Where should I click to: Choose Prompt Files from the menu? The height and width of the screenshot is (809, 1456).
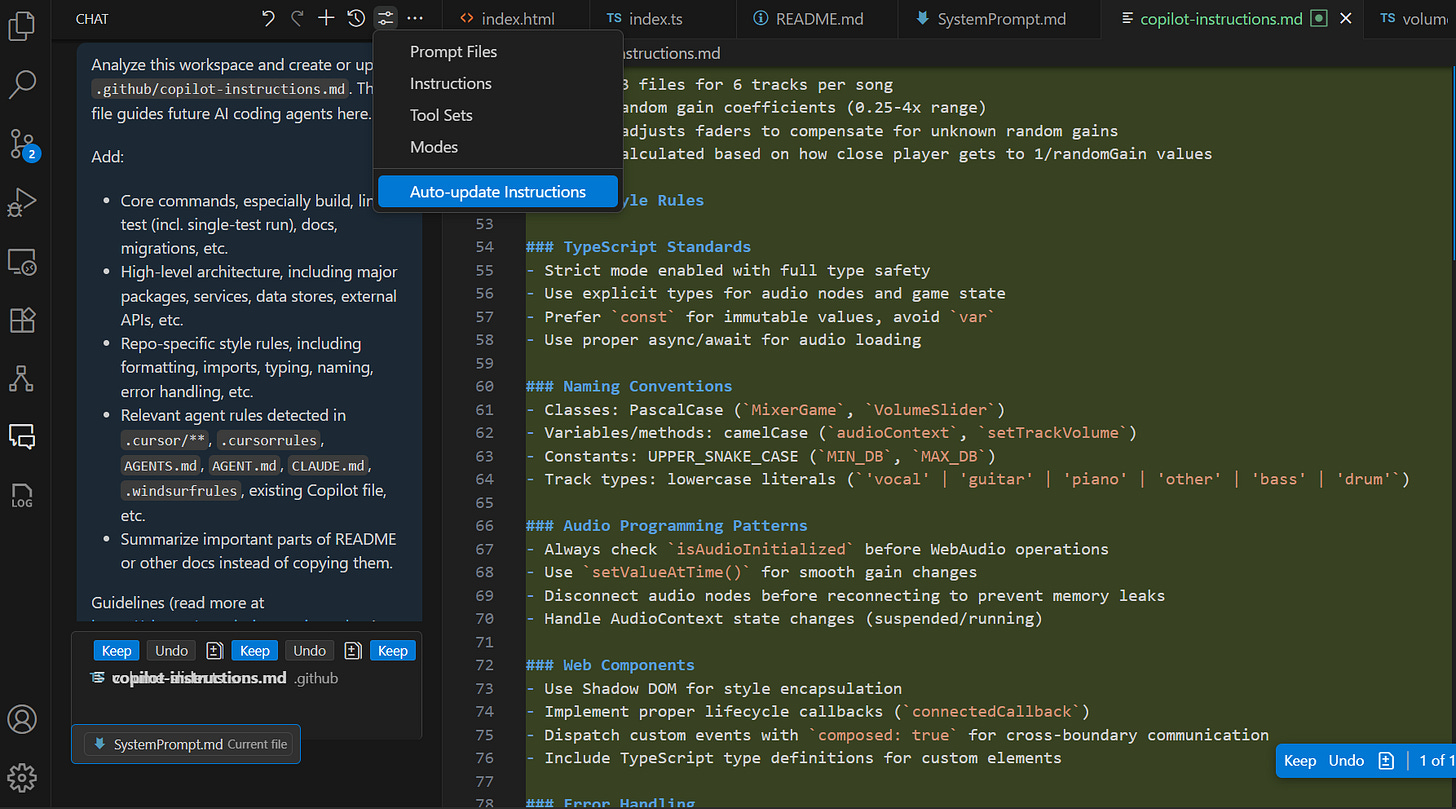453,52
